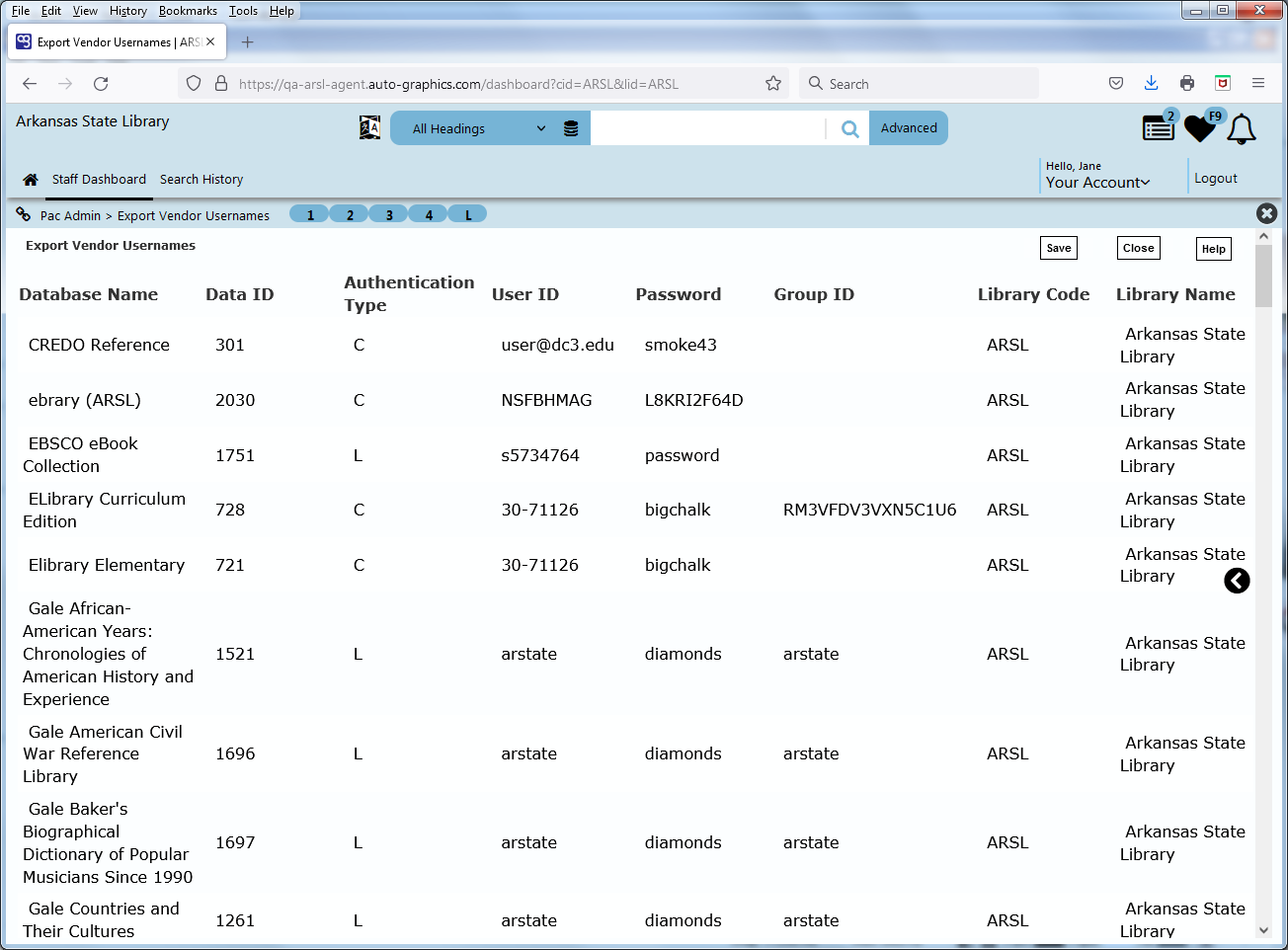Open the saved lists icon with badge 2
Screen dimensions: 1288x950
point(1159,127)
